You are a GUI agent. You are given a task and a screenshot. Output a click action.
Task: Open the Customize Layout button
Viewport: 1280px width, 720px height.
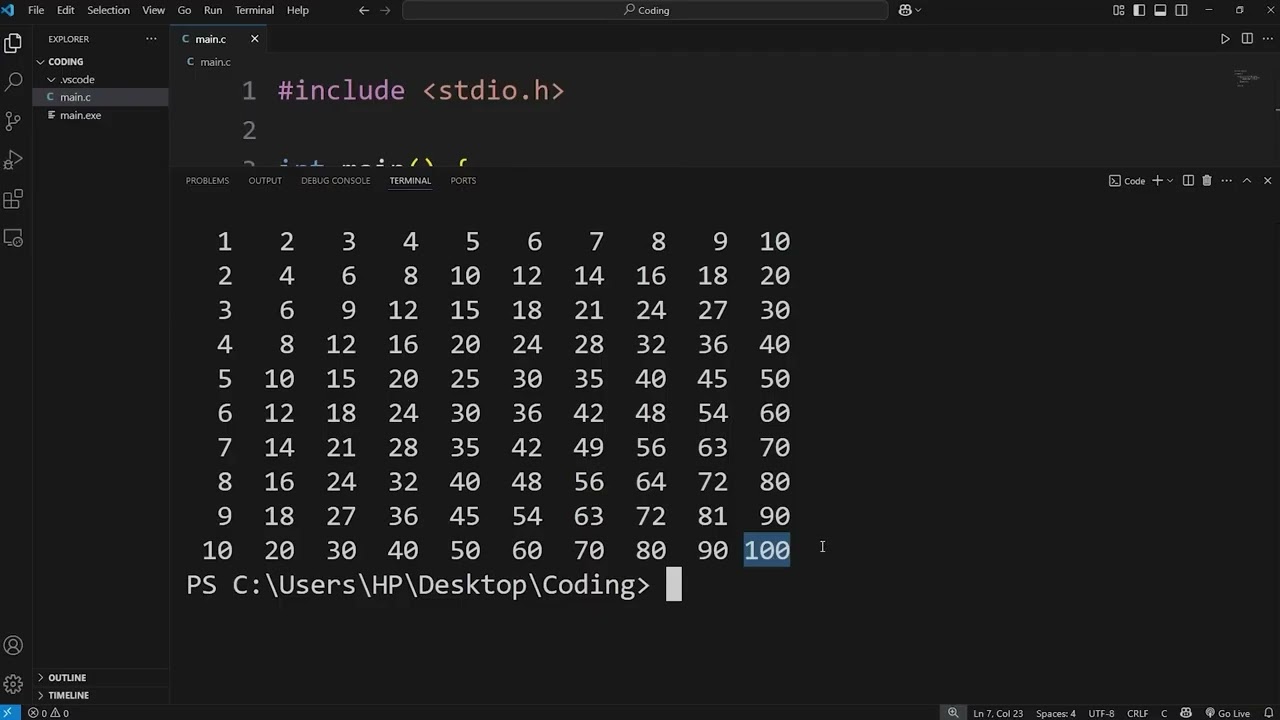(1119, 10)
